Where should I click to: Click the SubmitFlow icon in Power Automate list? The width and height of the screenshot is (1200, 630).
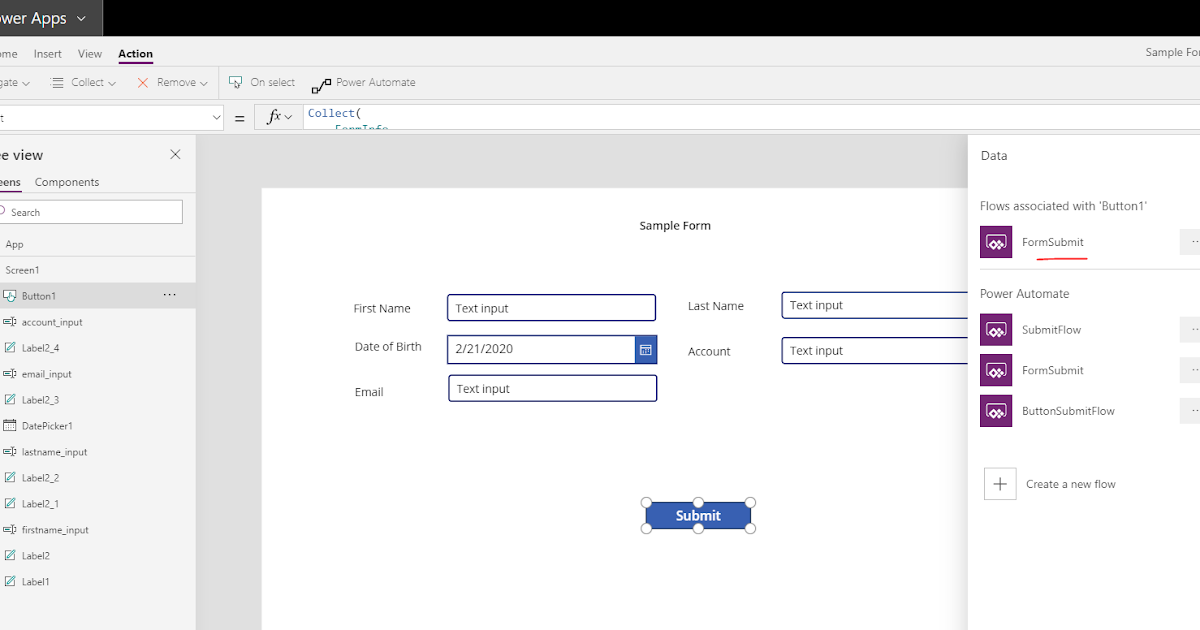click(x=996, y=329)
